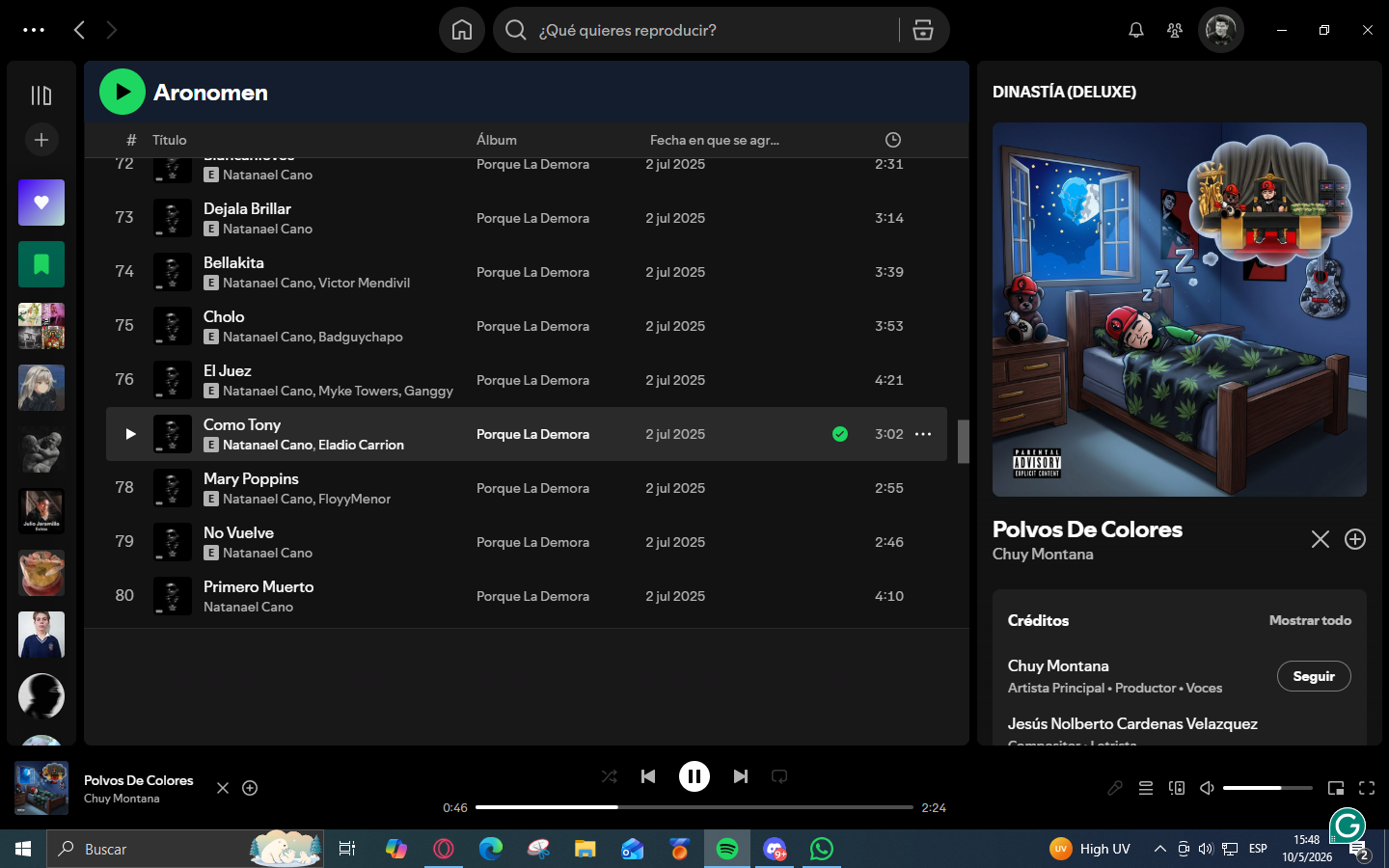
Task: Open the Liked Songs playlist in sidebar
Action: [41, 203]
